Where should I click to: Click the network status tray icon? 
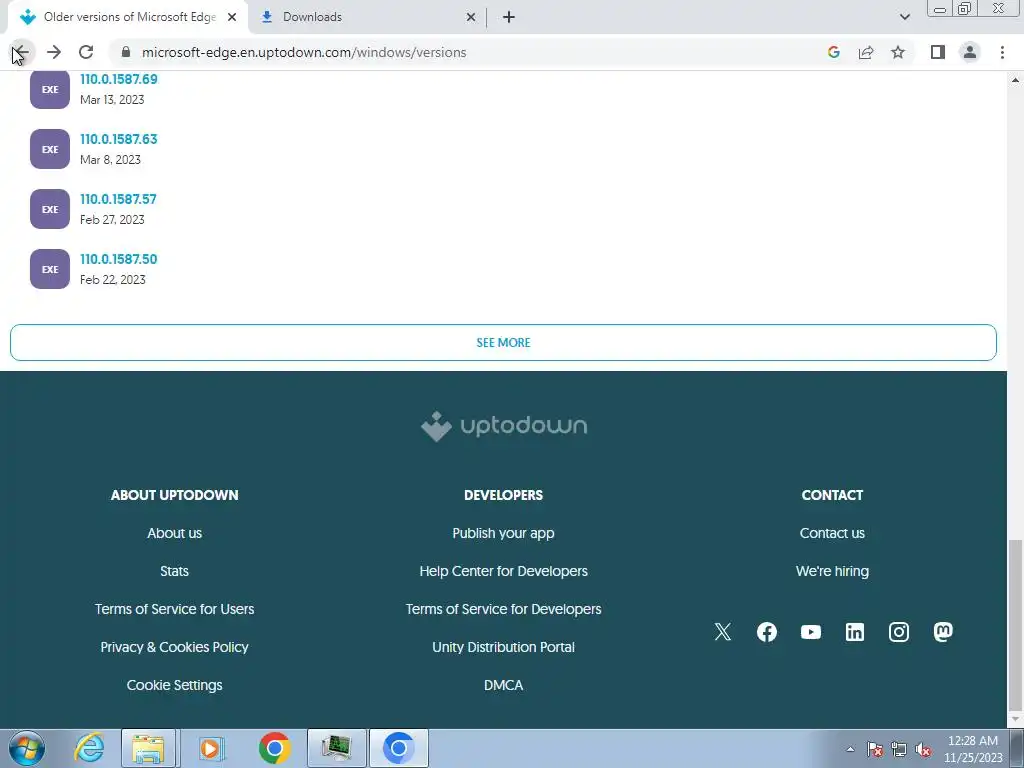tap(899, 749)
